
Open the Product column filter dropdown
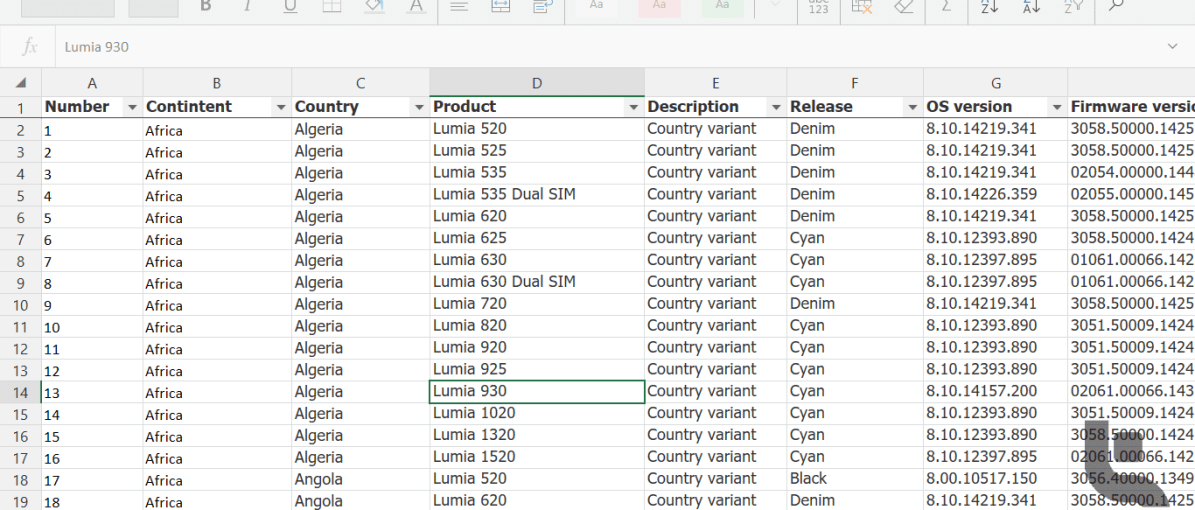633,107
